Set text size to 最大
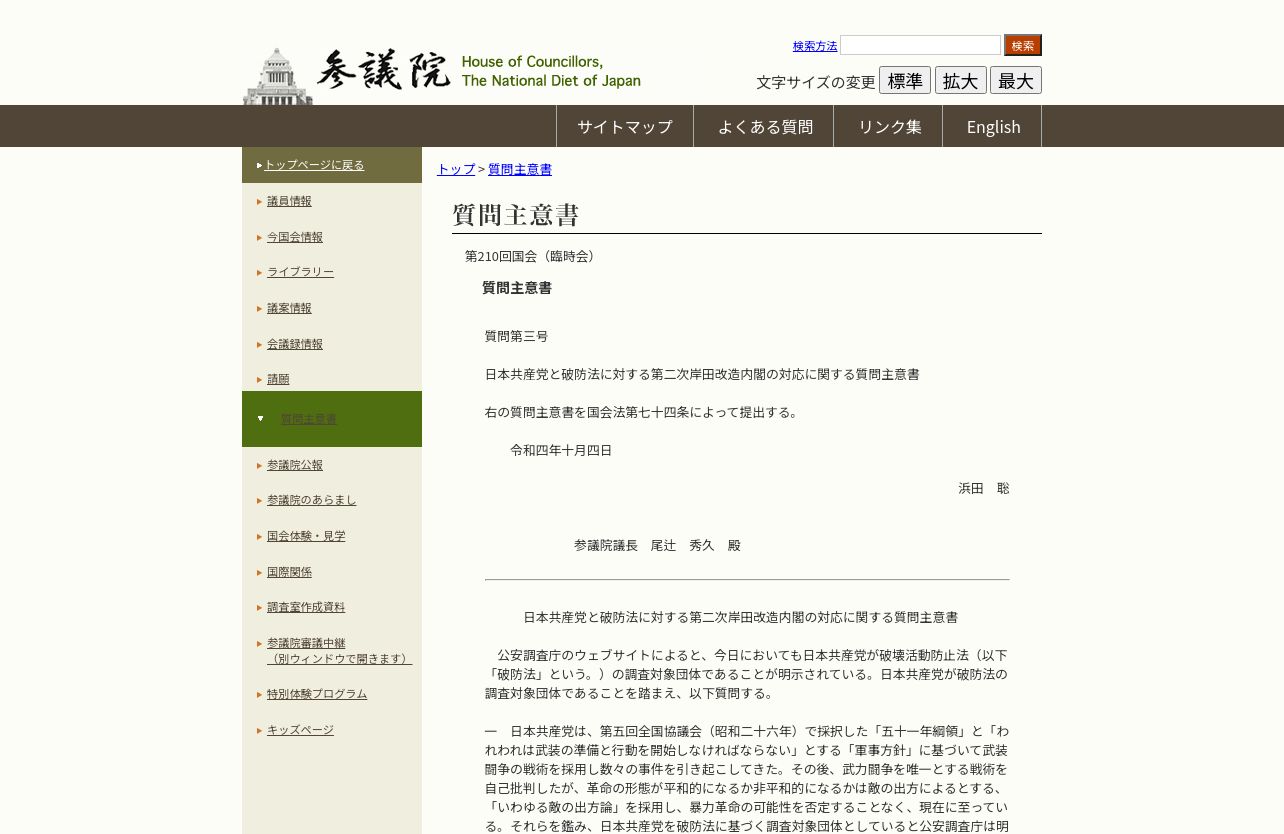 1016,81
